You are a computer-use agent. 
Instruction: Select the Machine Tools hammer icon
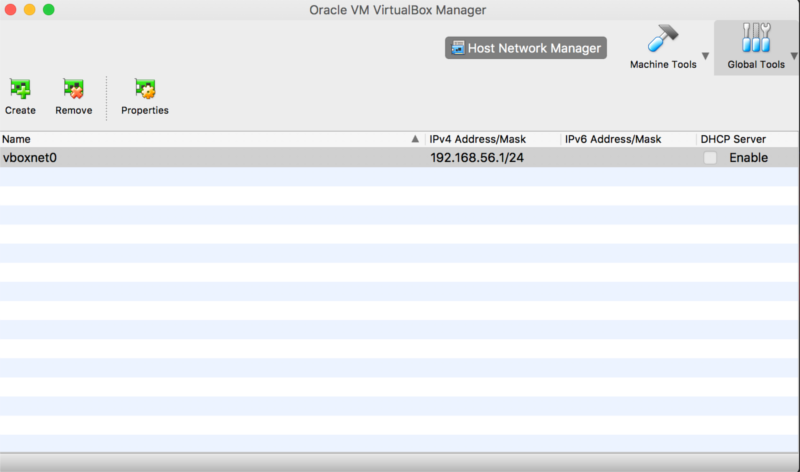pos(662,40)
